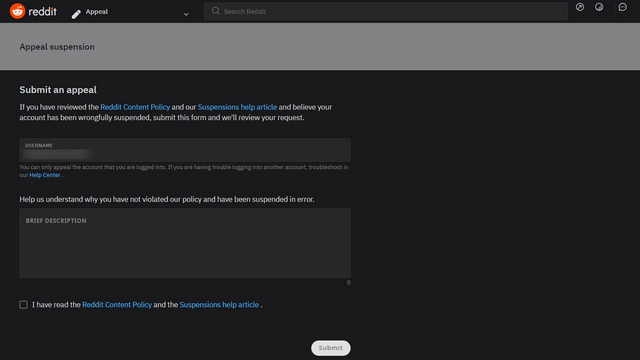Open the Popular arrow icon in header

580,7
